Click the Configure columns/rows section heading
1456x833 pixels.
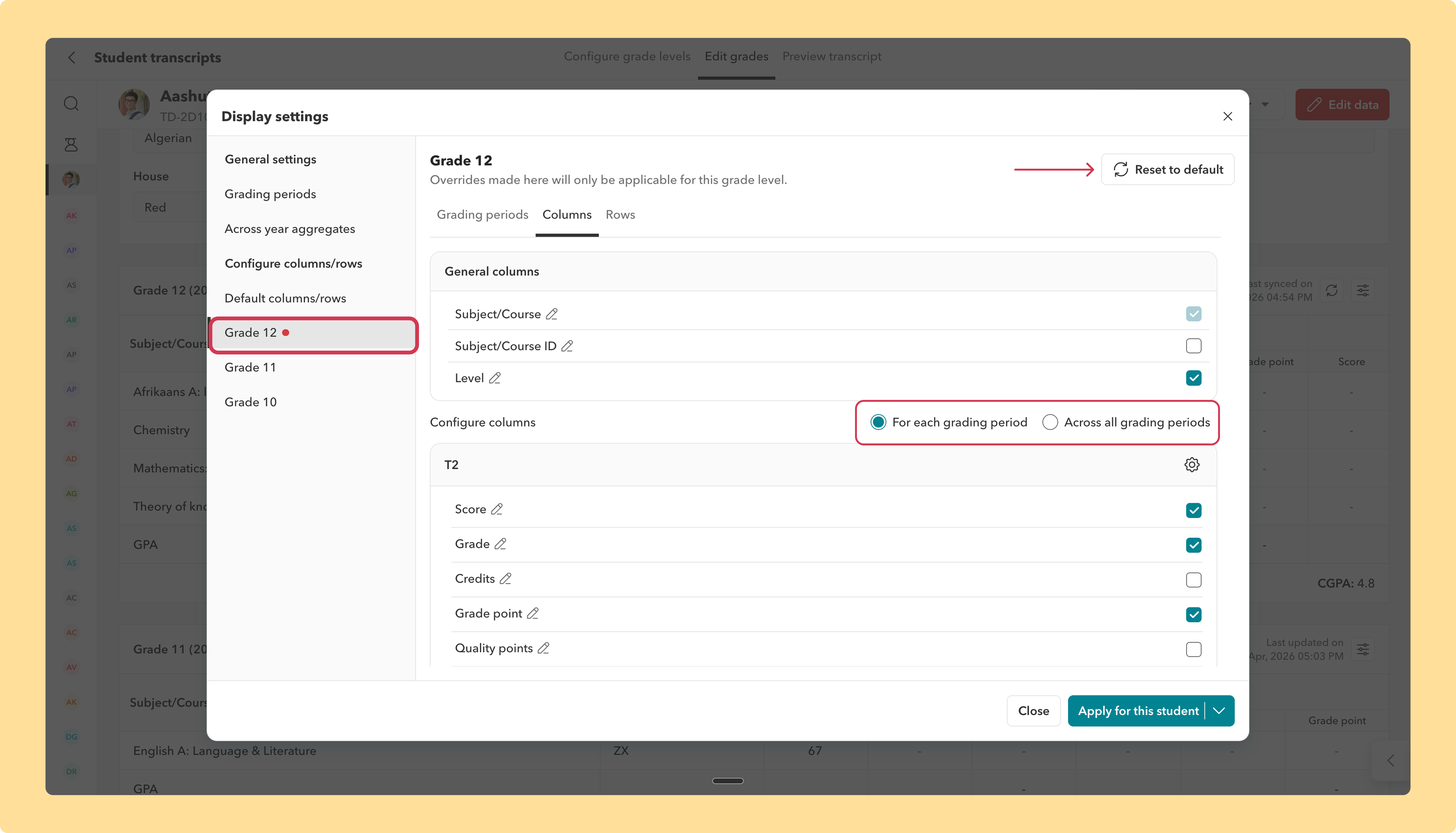click(293, 264)
